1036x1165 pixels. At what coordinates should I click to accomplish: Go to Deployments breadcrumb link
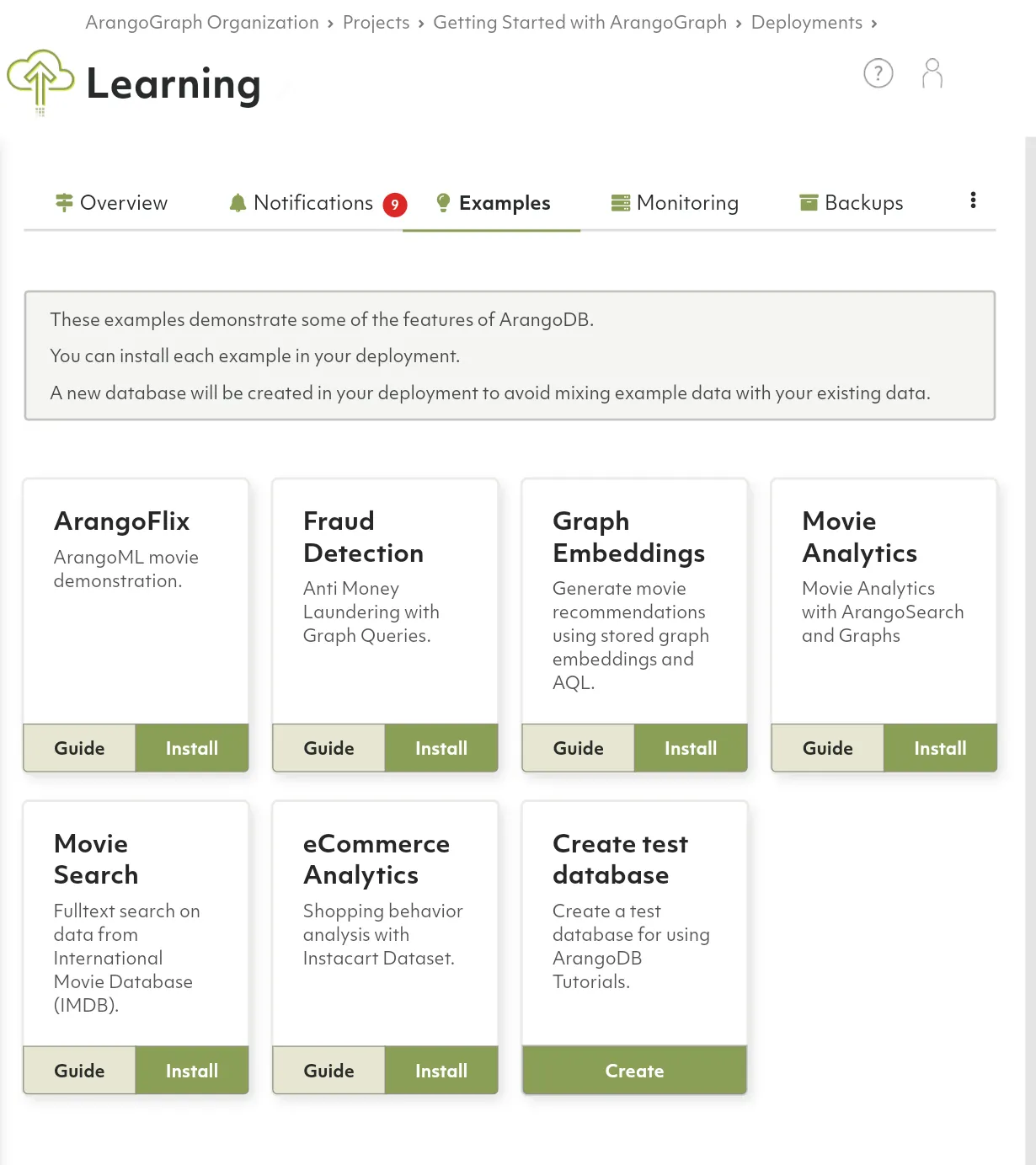806,23
